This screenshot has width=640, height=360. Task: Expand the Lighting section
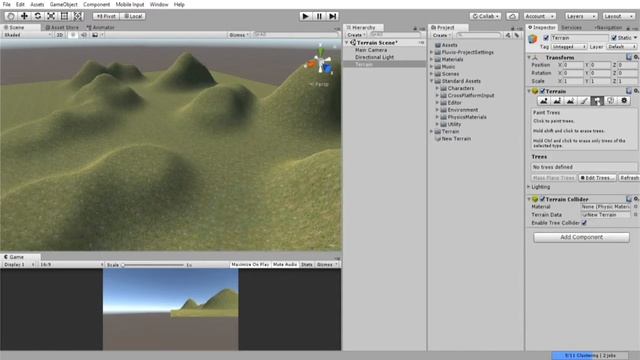(529, 187)
